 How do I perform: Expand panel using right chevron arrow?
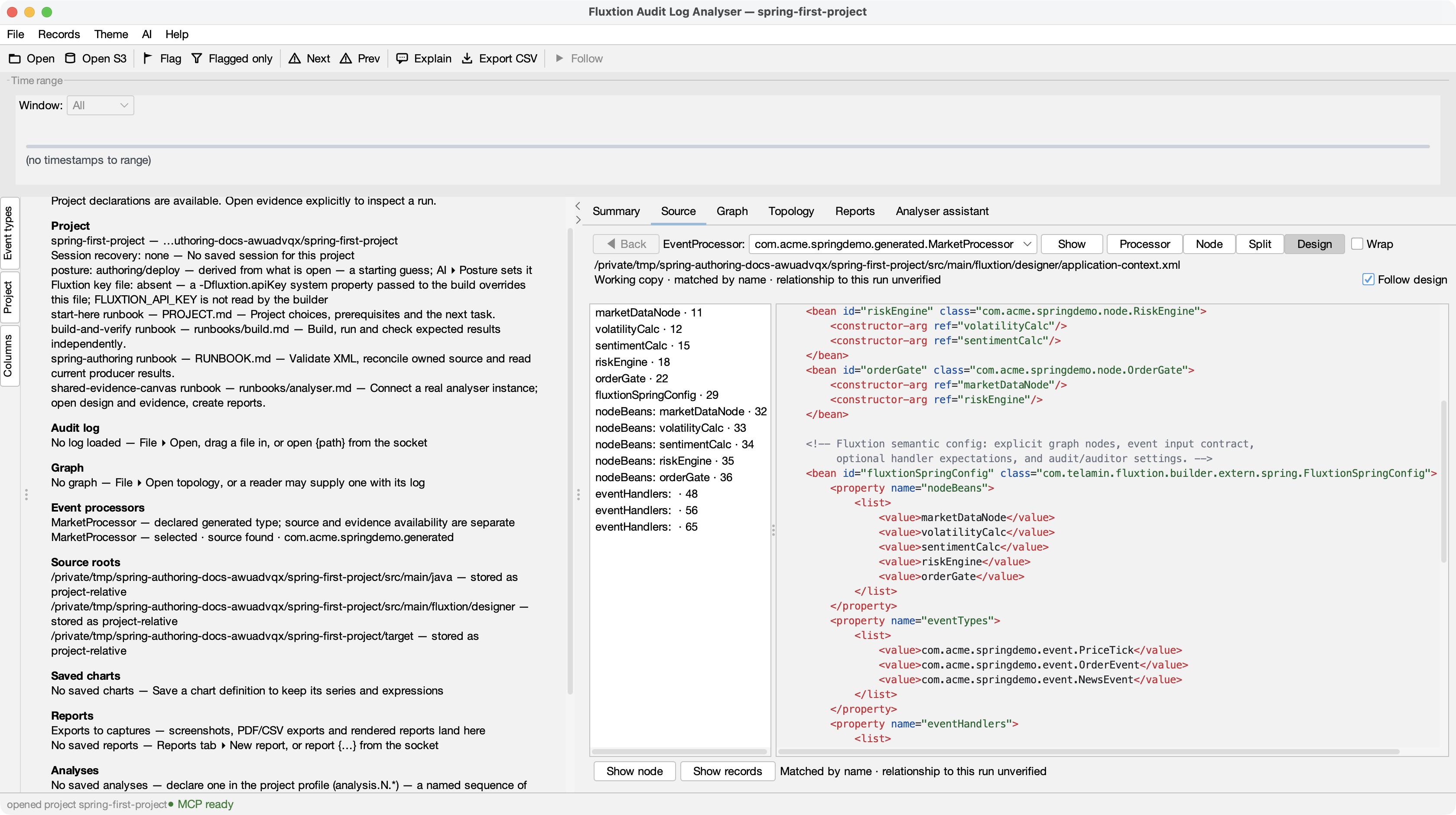tap(578, 219)
